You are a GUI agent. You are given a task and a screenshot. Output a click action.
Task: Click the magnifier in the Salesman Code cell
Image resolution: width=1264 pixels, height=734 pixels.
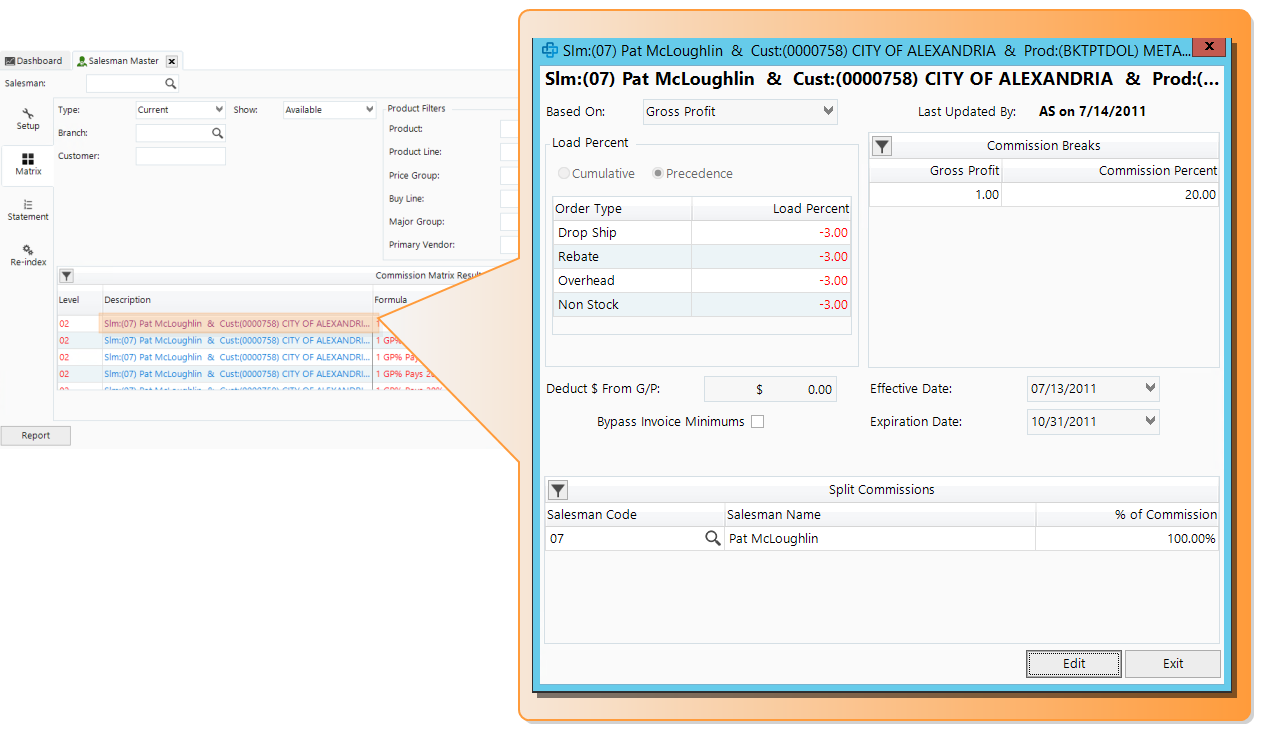pyautogui.click(x=713, y=537)
